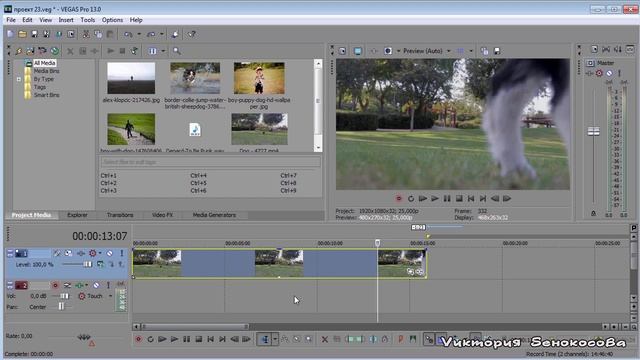Select the Envelope Edit tool below timeline

tap(285, 339)
